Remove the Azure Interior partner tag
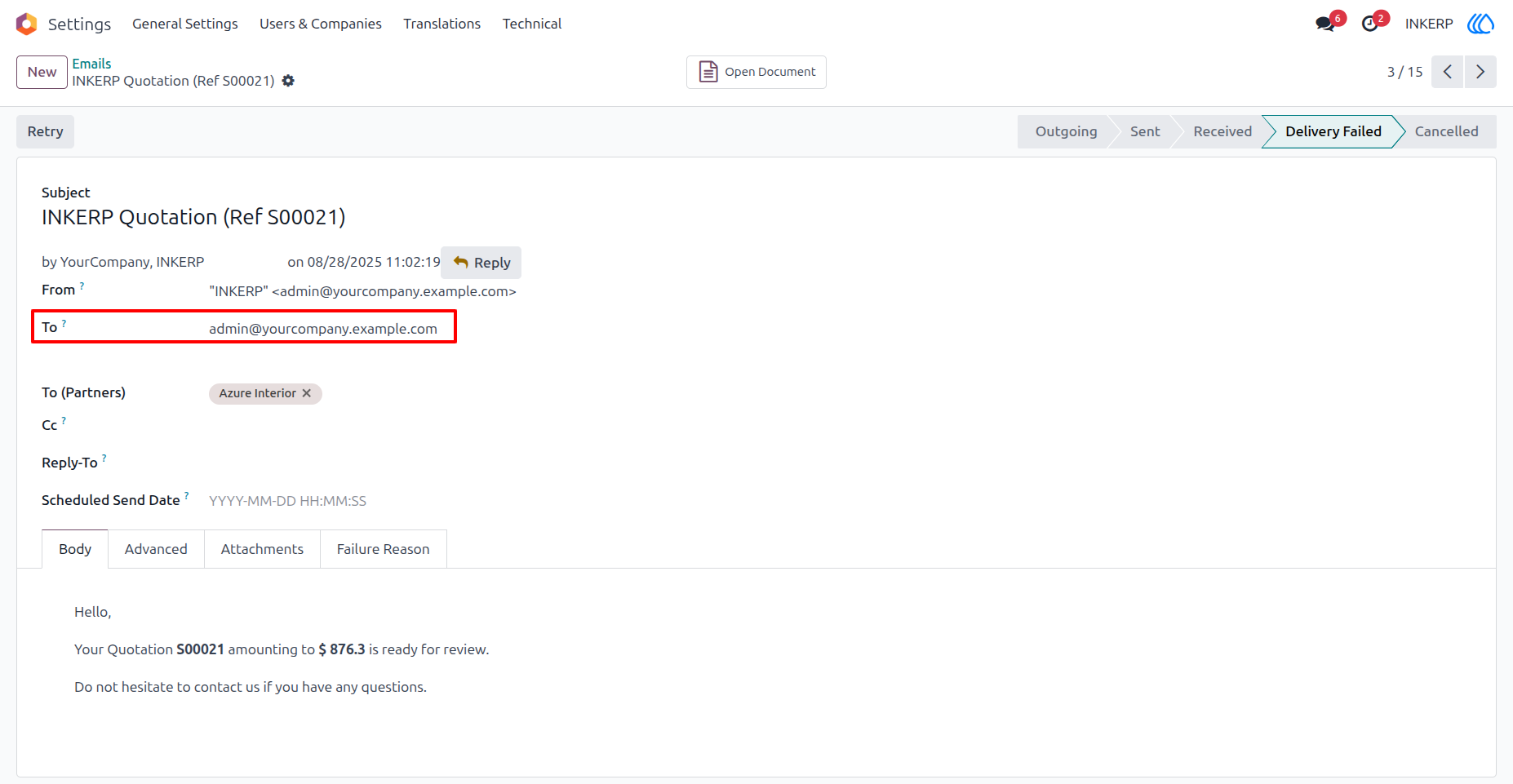The width and height of the screenshot is (1513, 784). (307, 393)
